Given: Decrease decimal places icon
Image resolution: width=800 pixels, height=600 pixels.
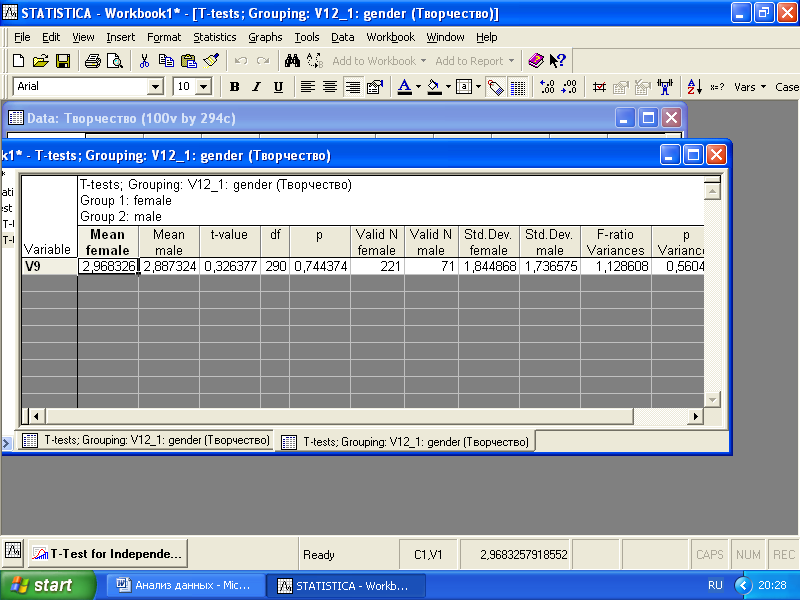Looking at the screenshot, I should (x=569, y=87).
